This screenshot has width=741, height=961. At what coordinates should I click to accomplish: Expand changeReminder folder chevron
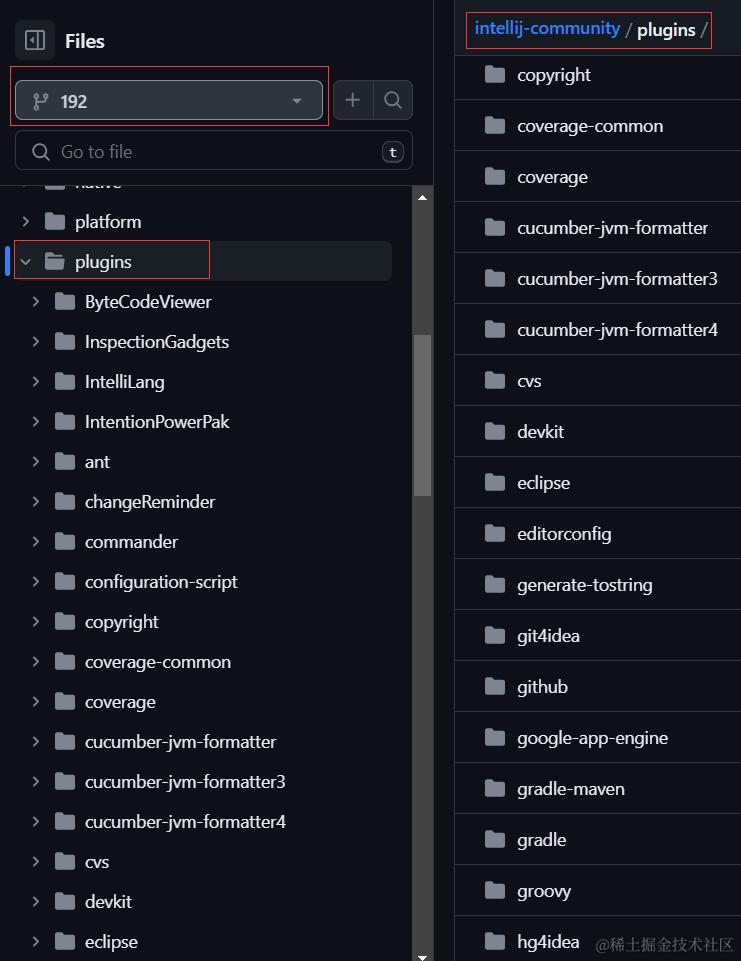[x=36, y=501]
